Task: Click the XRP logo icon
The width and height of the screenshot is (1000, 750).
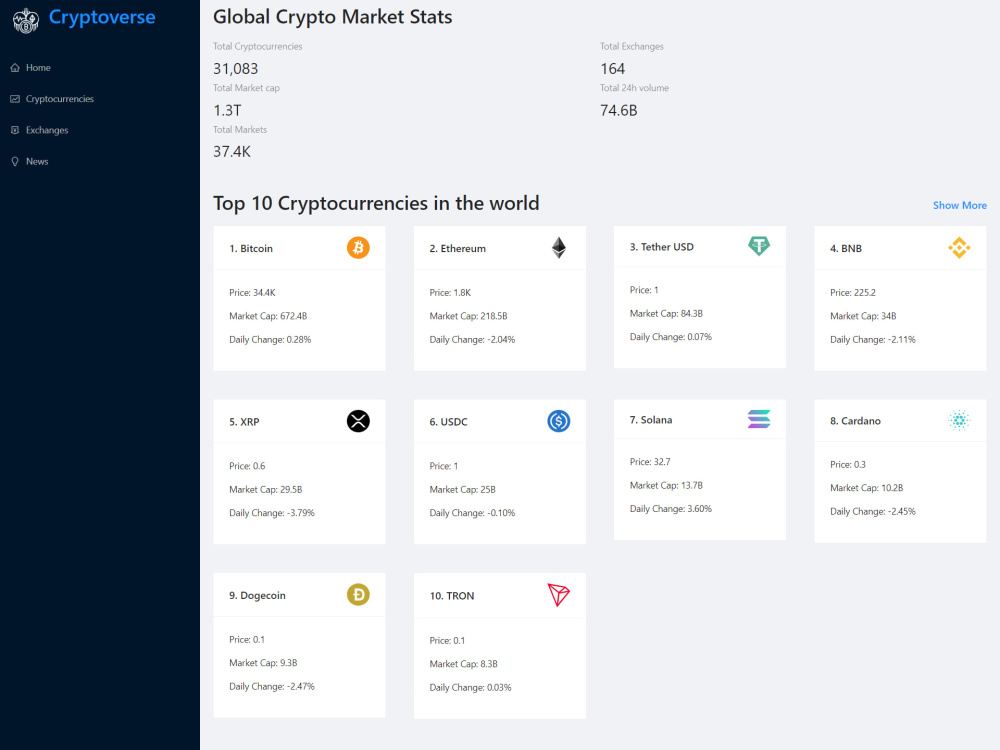Action: tap(358, 421)
